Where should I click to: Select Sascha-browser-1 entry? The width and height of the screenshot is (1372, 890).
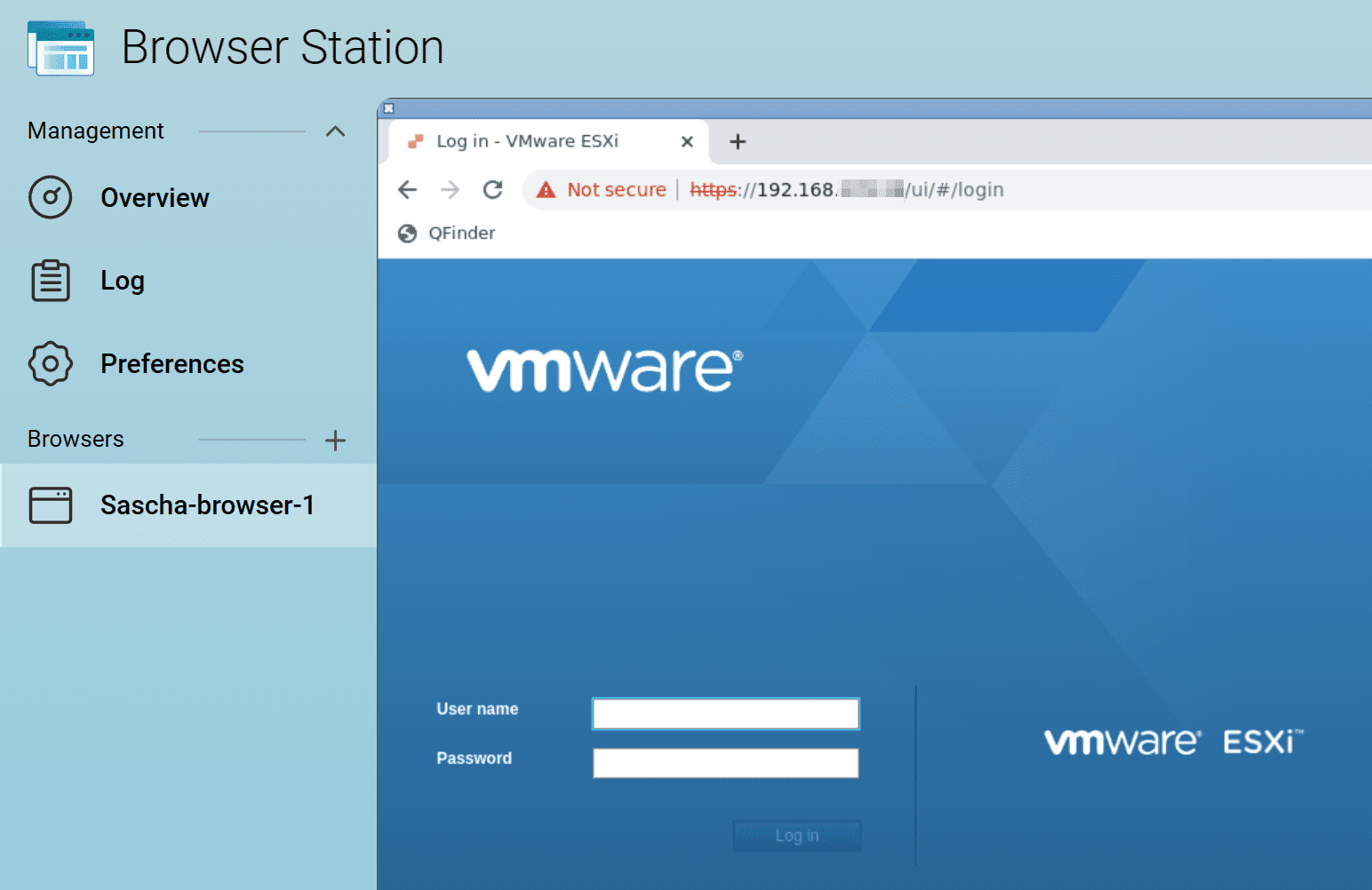pyautogui.click(x=188, y=505)
